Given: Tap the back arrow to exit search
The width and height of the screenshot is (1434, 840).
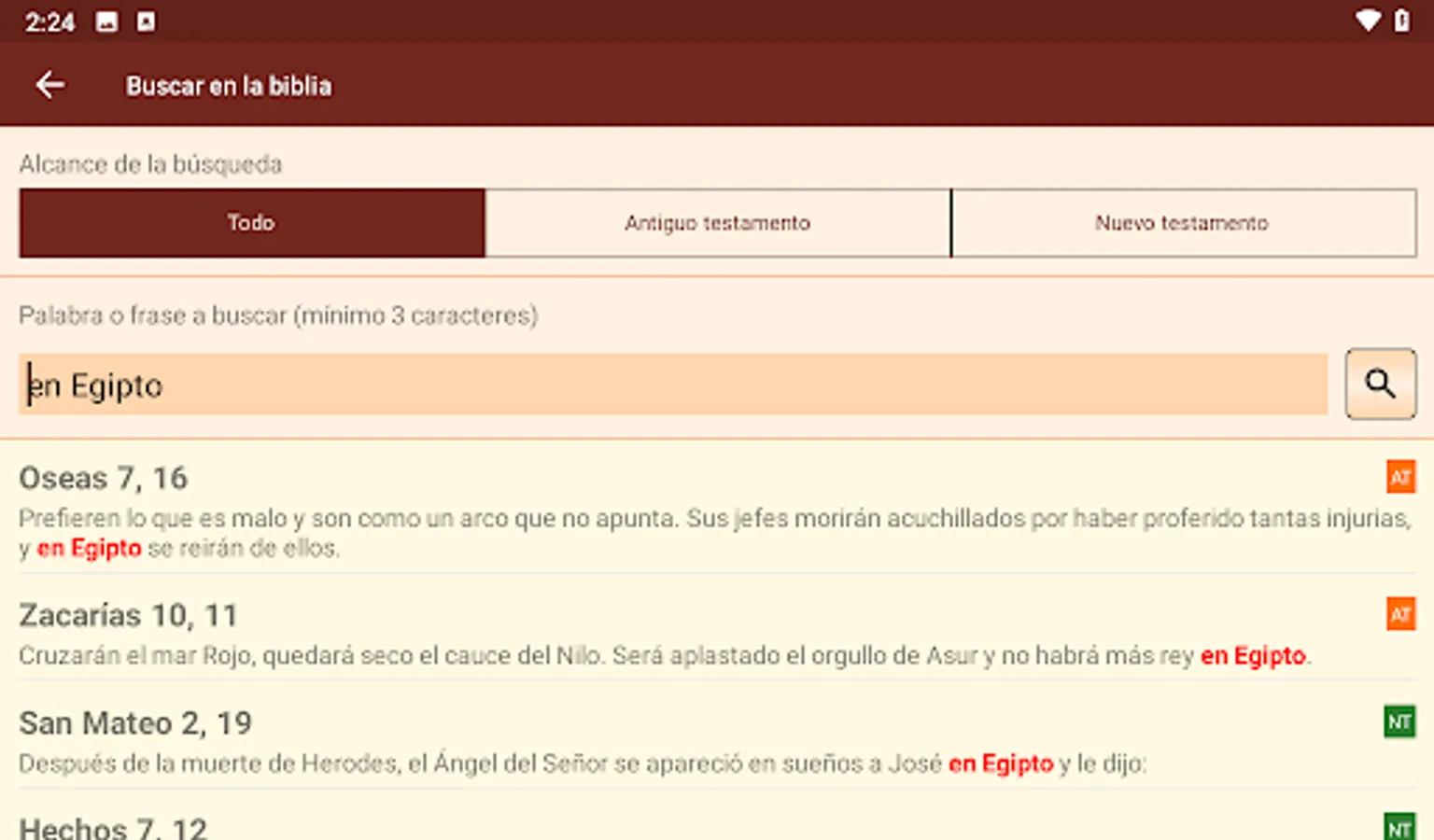Looking at the screenshot, I should (50, 84).
